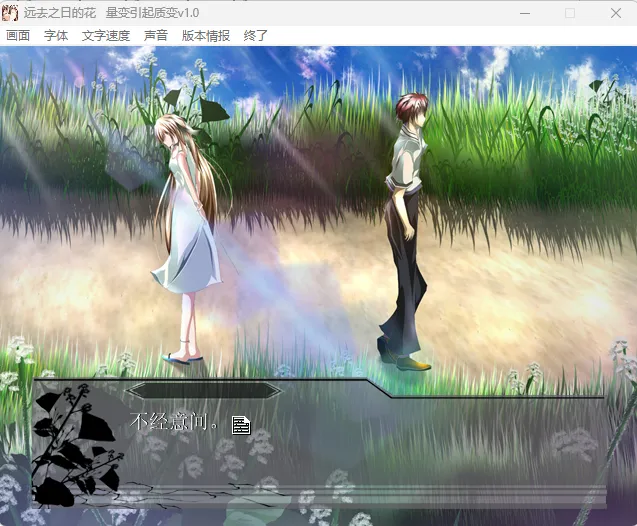Open the 画面 menu
This screenshot has width=637, height=526.
pyautogui.click(x=18, y=36)
